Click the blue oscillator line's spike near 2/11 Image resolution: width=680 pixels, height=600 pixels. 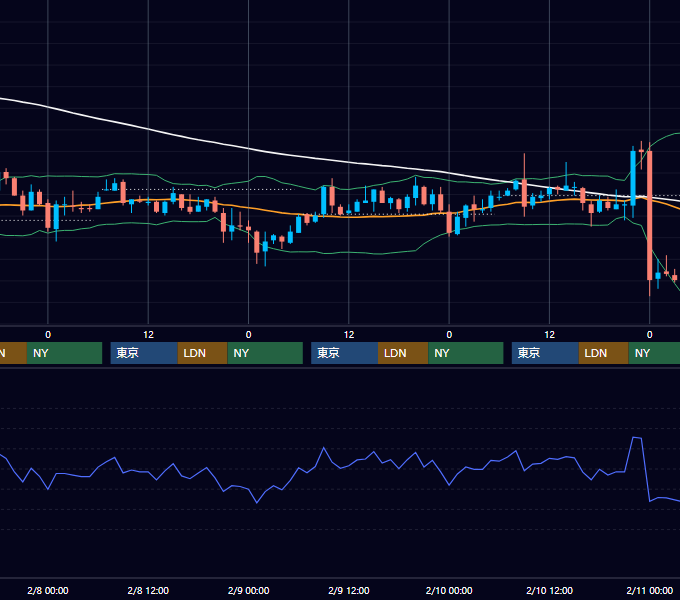637,439
